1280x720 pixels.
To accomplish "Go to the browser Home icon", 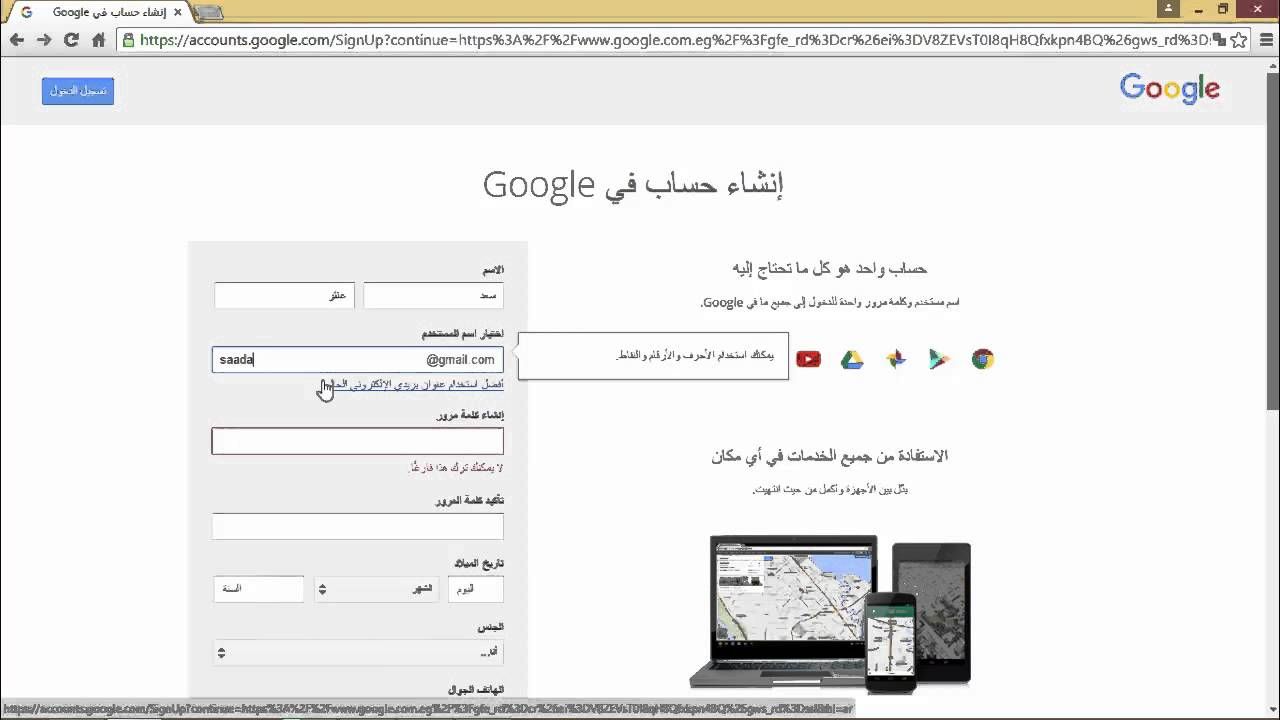I will (98, 40).
